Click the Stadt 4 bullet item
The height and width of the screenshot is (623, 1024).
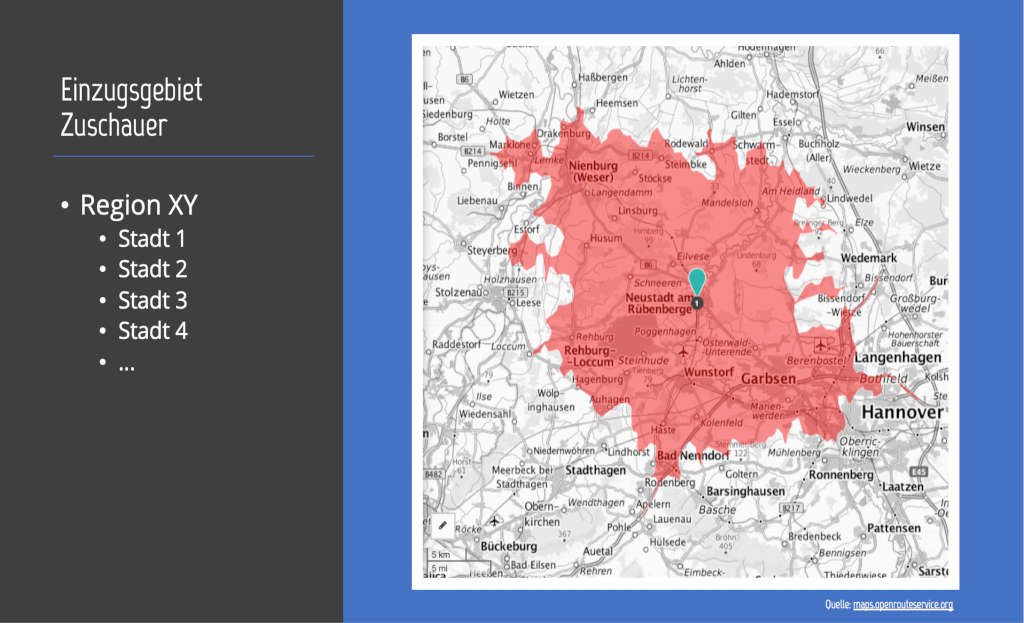click(x=152, y=330)
